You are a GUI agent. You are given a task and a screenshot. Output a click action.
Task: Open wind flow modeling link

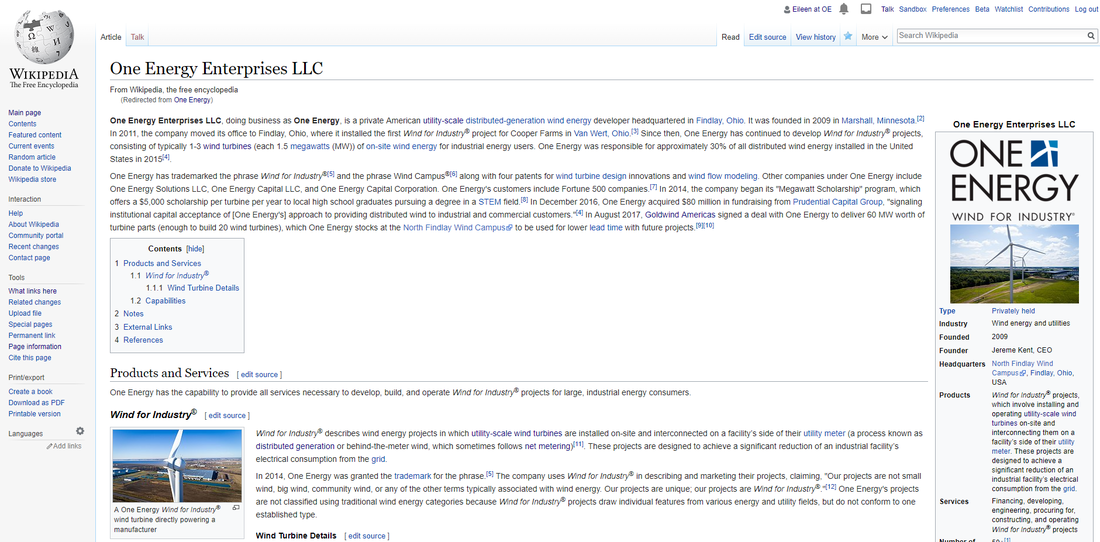[723, 176]
